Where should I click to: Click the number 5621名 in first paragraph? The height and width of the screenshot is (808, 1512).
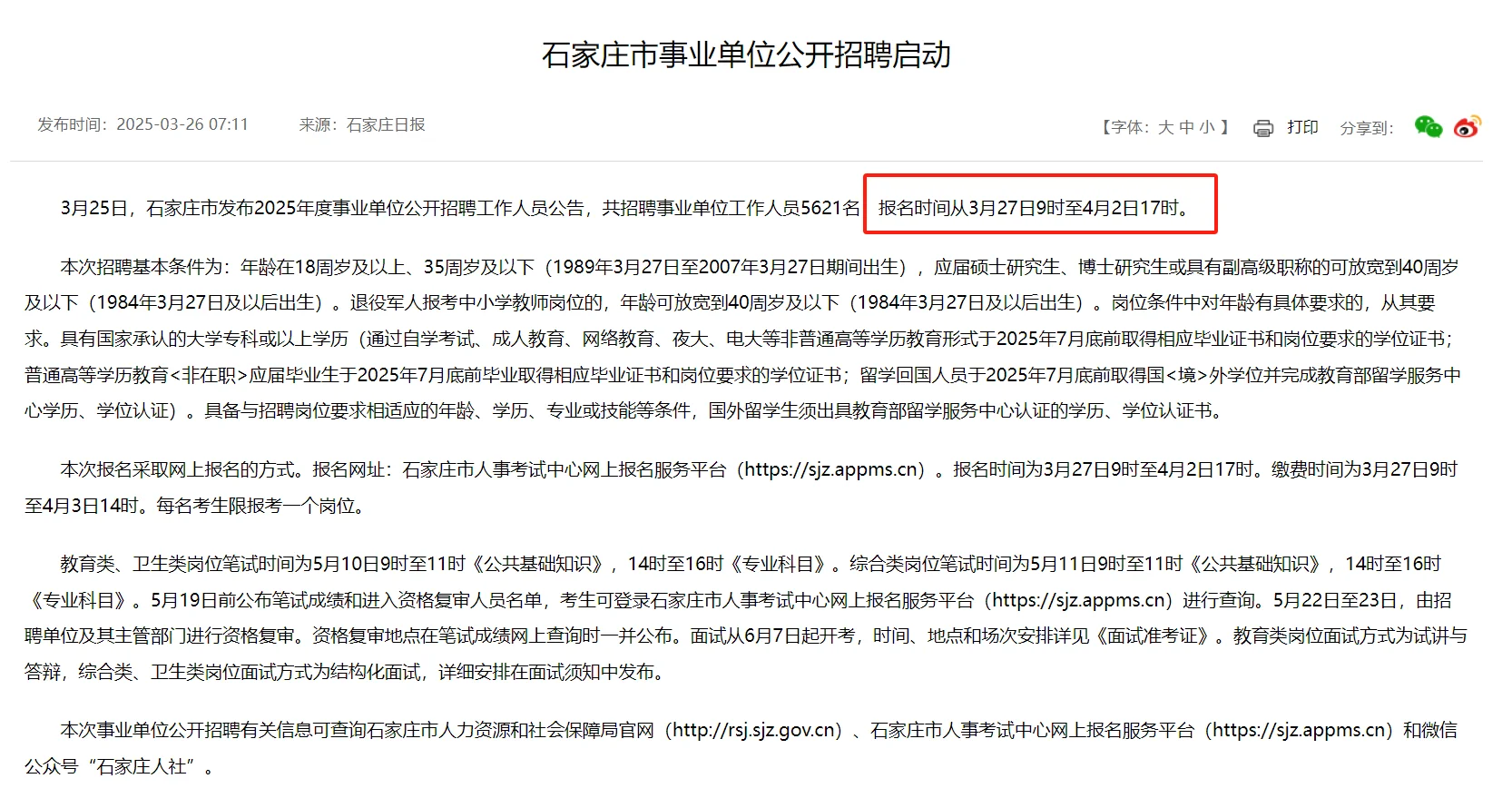click(830, 208)
